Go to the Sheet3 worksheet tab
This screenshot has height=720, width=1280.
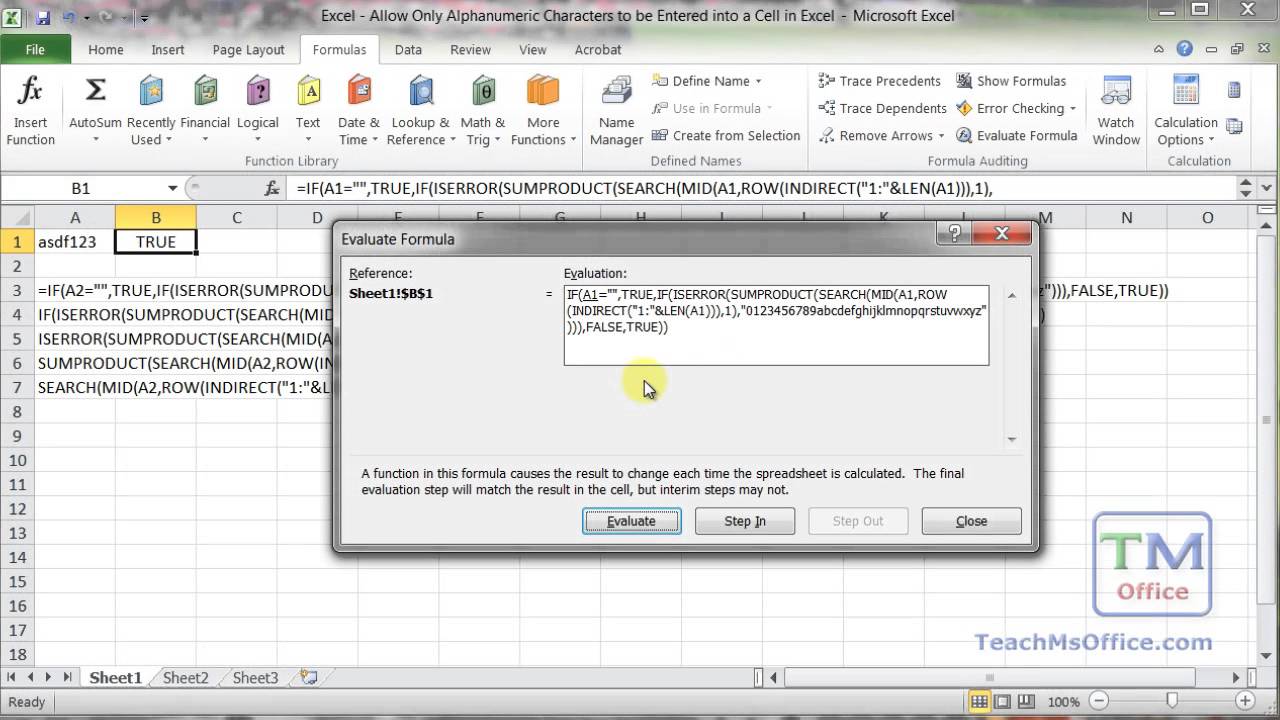pos(255,678)
